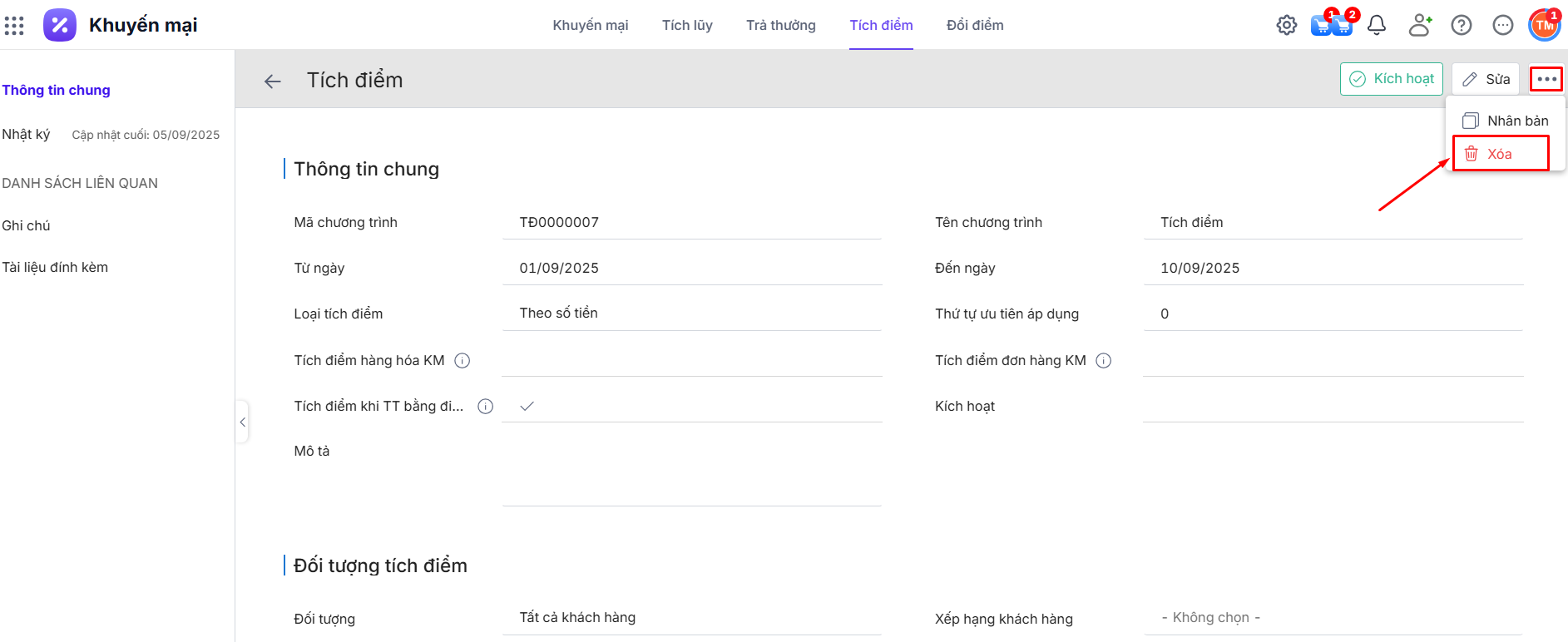This screenshot has height=642, width=1568.
Task: Click info icon beside Tích điểm đơn hàng KM
Action: 1104,360
